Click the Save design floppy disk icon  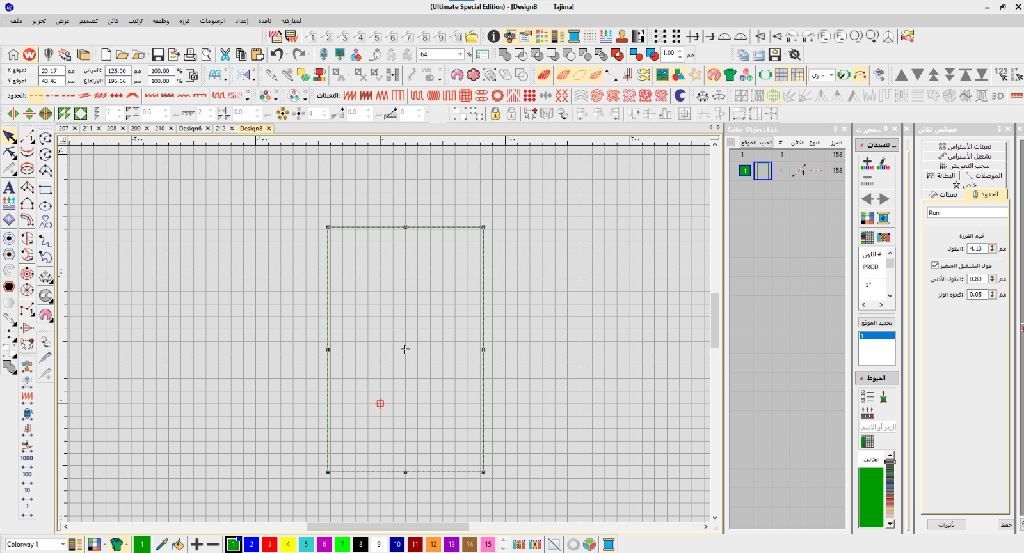pos(158,55)
